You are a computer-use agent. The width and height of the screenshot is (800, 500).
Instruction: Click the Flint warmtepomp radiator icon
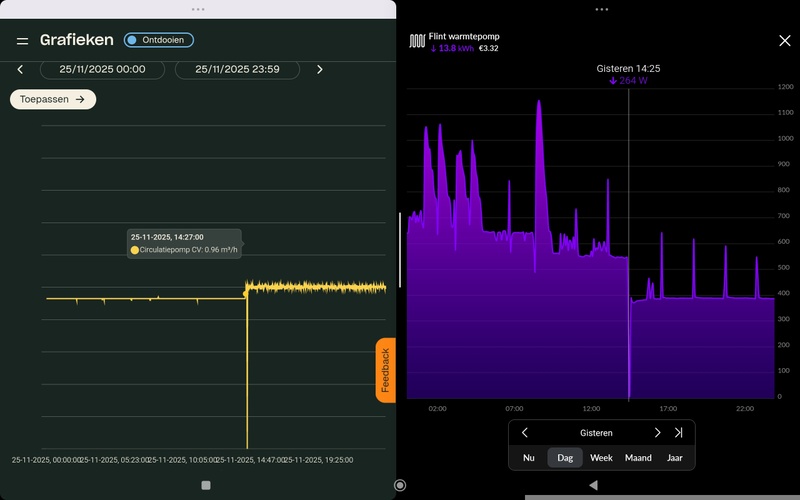pyautogui.click(x=417, y=41)
